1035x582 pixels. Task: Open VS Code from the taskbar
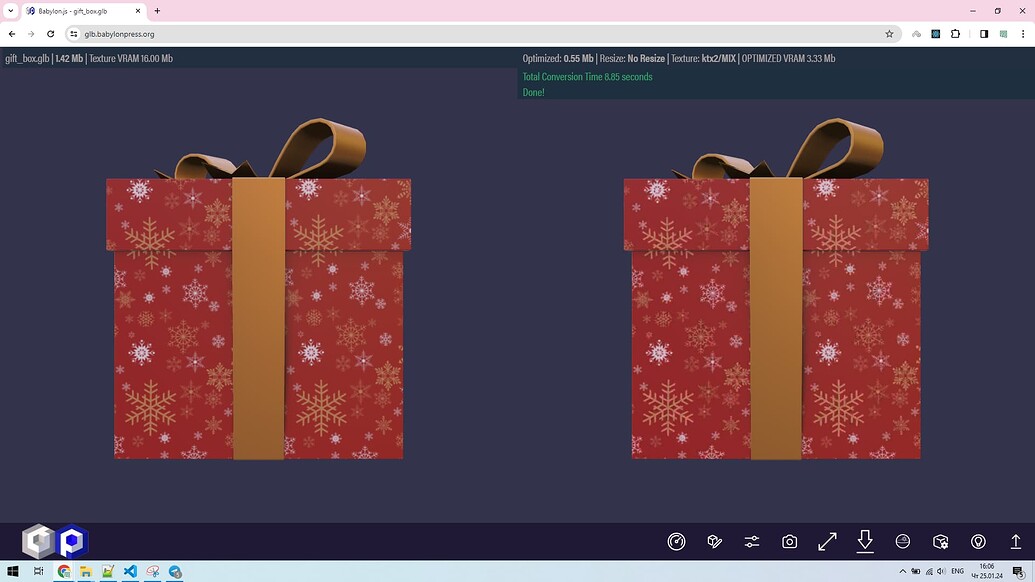[x=130, y=572]
